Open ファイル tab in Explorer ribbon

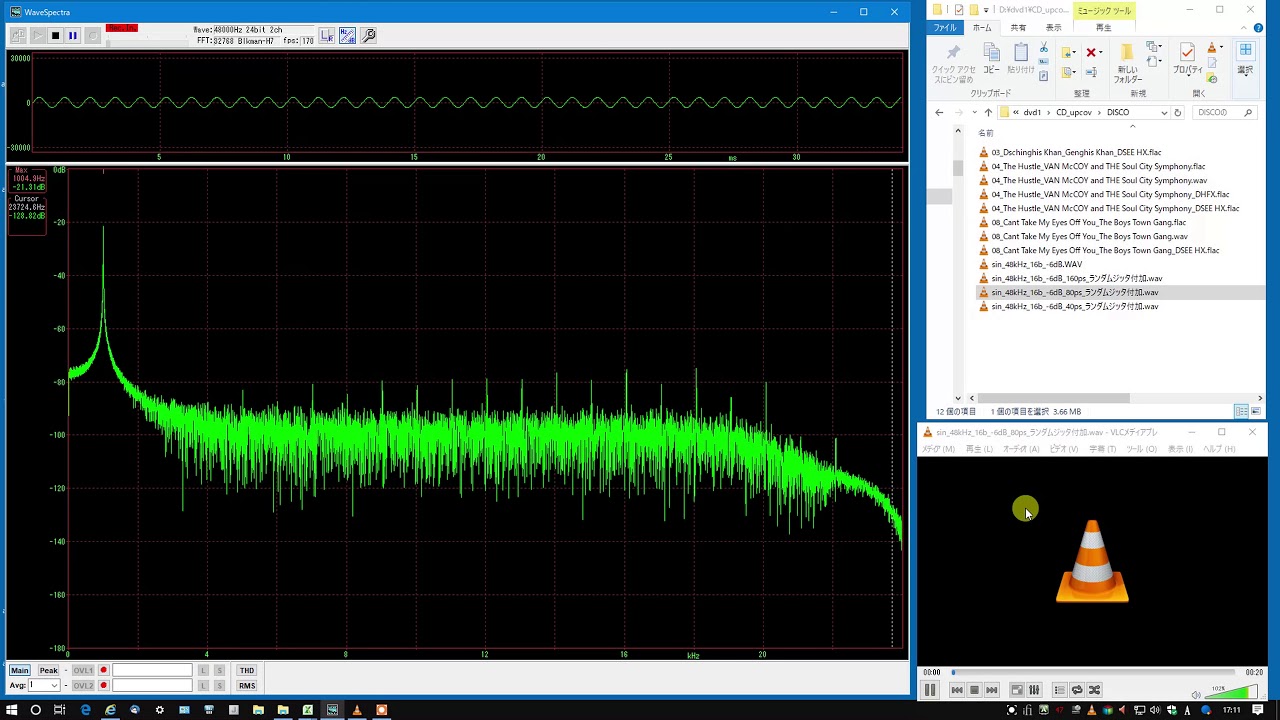946,28
